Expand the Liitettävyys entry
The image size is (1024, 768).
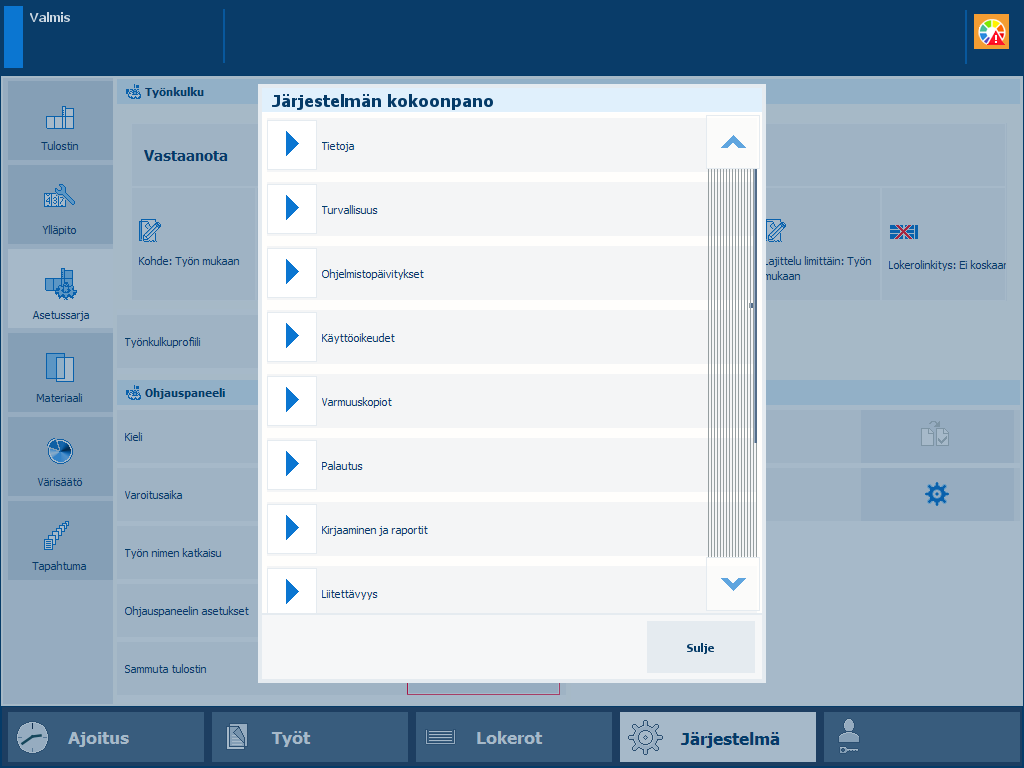point(292,592)
